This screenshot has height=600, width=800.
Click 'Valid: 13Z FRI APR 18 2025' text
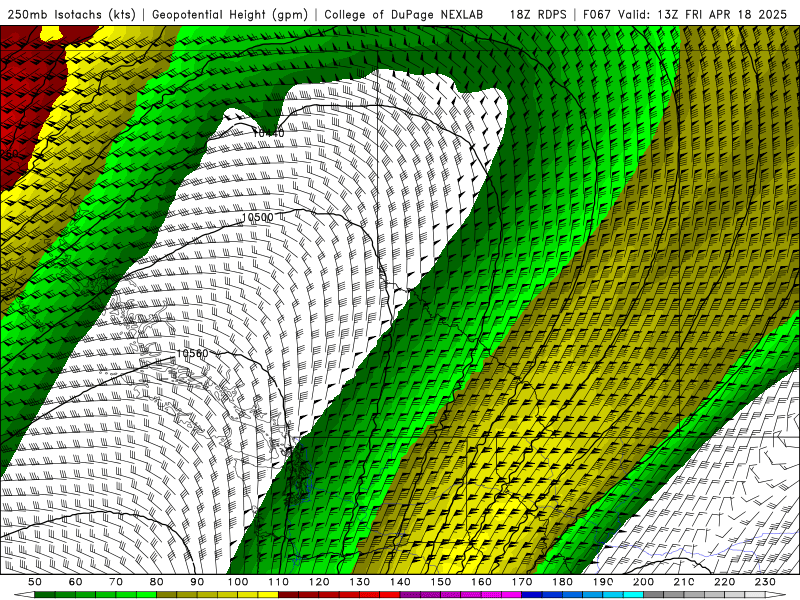click(x=703, y=15)
